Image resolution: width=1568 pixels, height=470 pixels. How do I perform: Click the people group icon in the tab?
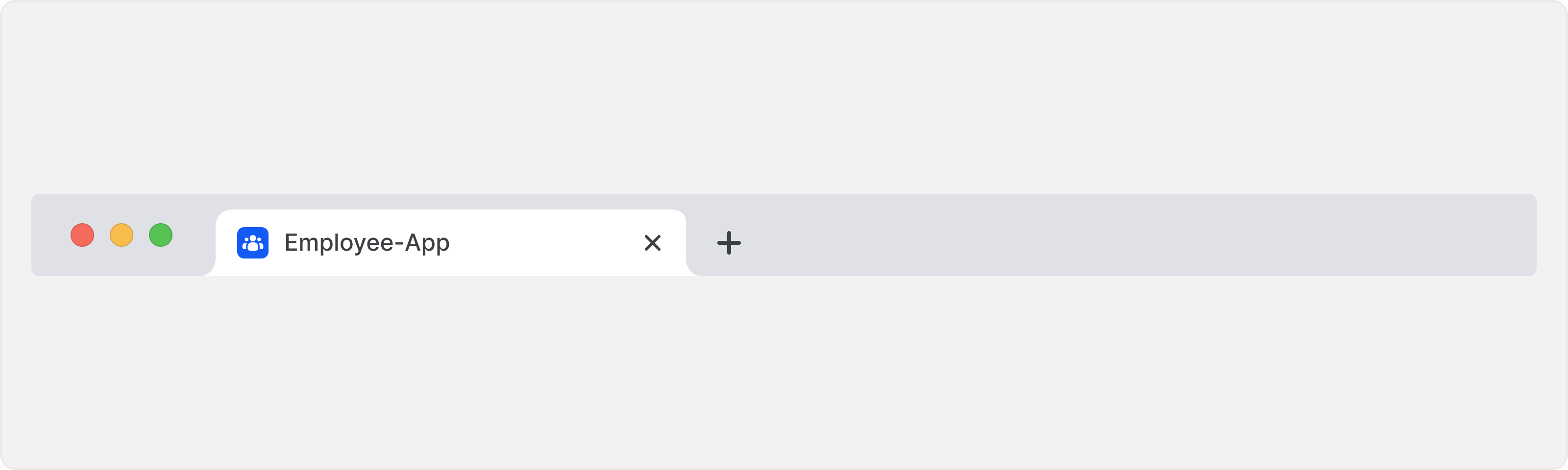point(253,243)
